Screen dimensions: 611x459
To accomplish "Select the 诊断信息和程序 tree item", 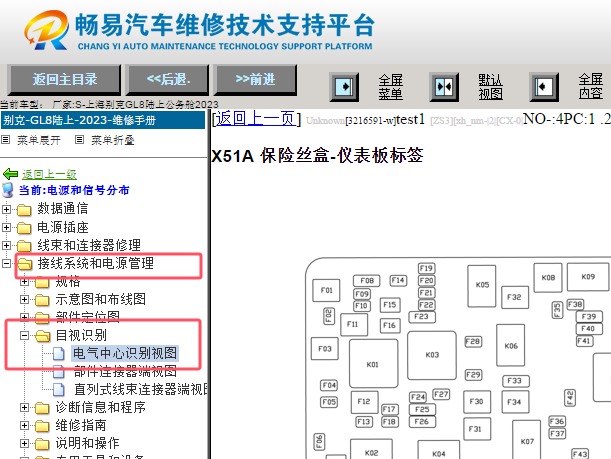I will [x=101, y=407].
